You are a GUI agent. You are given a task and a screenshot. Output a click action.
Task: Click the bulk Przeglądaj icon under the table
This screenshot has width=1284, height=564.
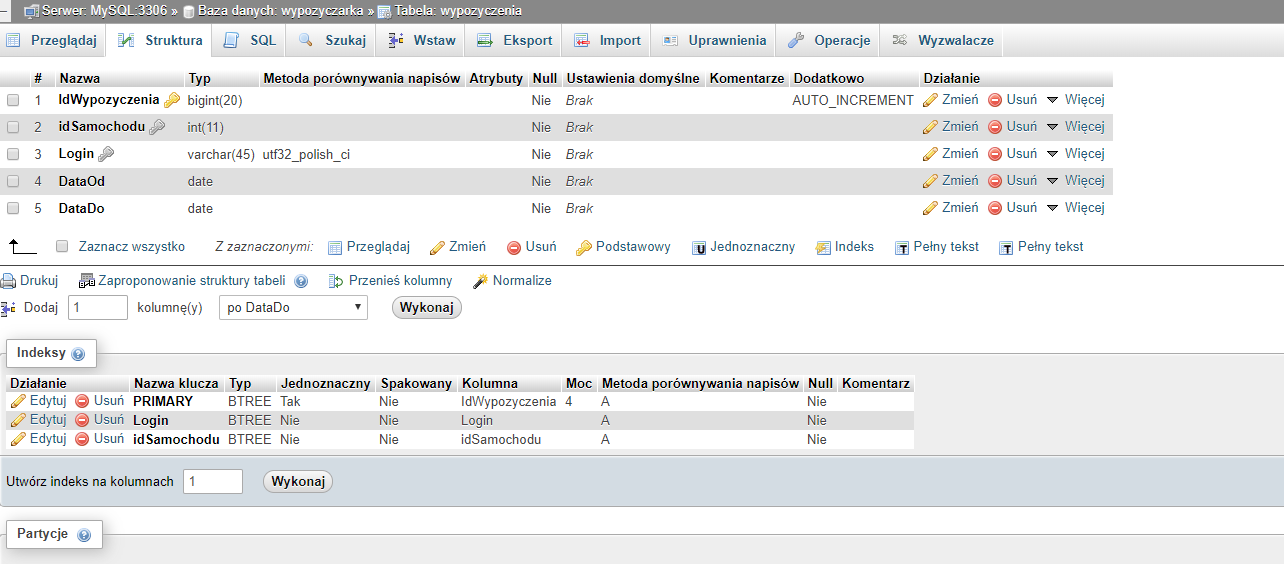(x=335, y=248)
